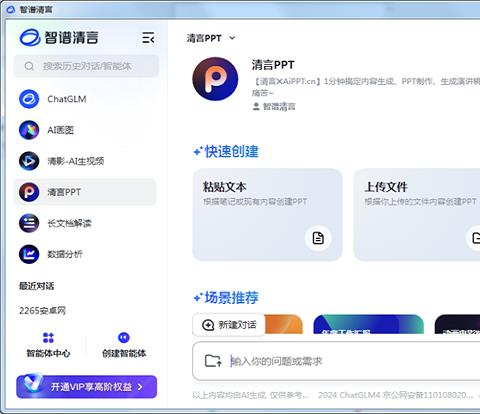This screenshot has height=414, width=480.
Task: Click the upload folder icon in input box
Action: click(213, 361)
